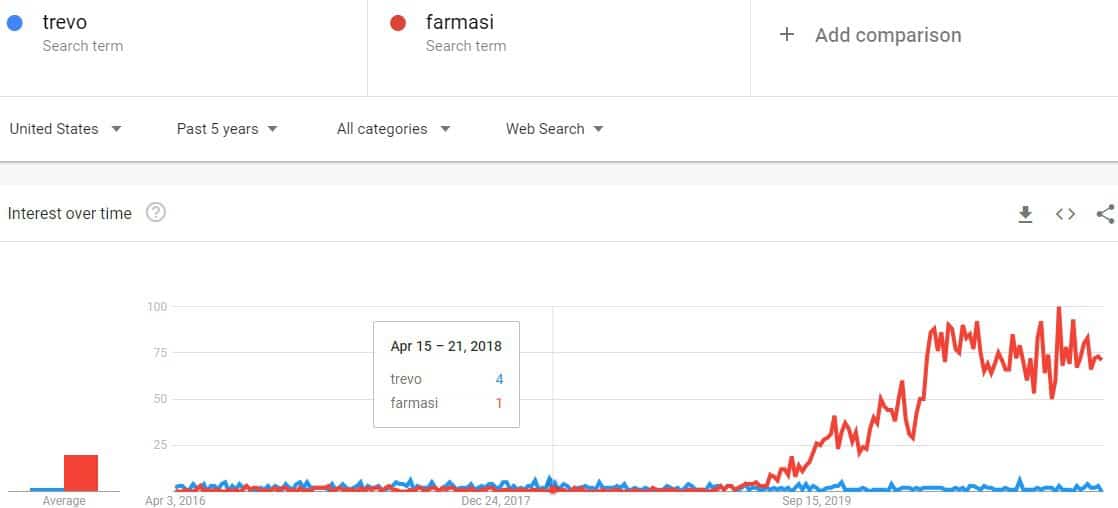Screen dimensions: 1118x508
Task: Click the farmasi peak at 100 on chart
Action: coord(1059,308)
